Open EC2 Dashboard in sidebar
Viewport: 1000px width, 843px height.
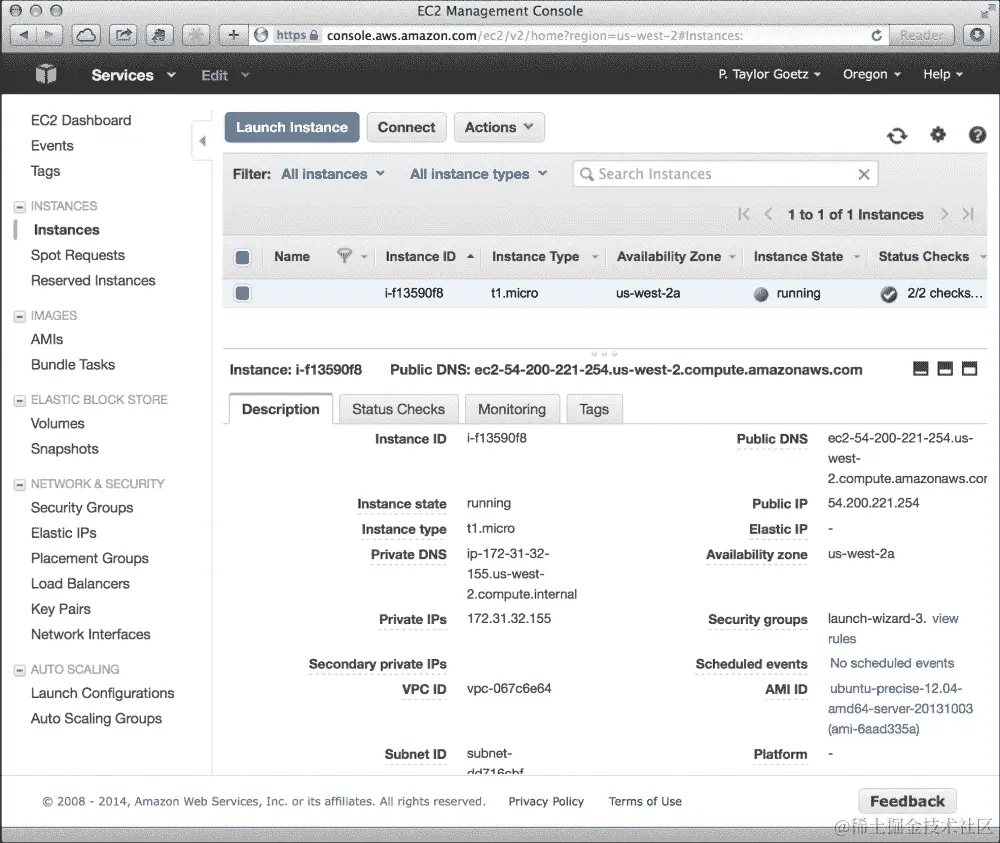[x=81, y=121]
